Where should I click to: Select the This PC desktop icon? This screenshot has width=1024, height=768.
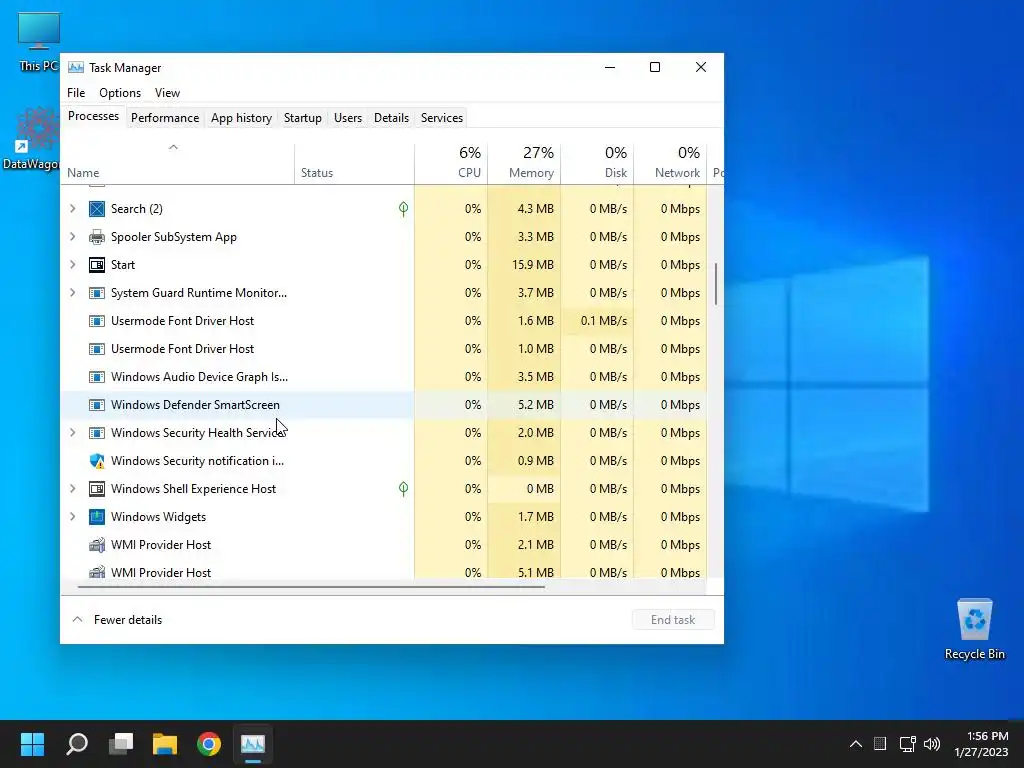click(x=39, y=42)
